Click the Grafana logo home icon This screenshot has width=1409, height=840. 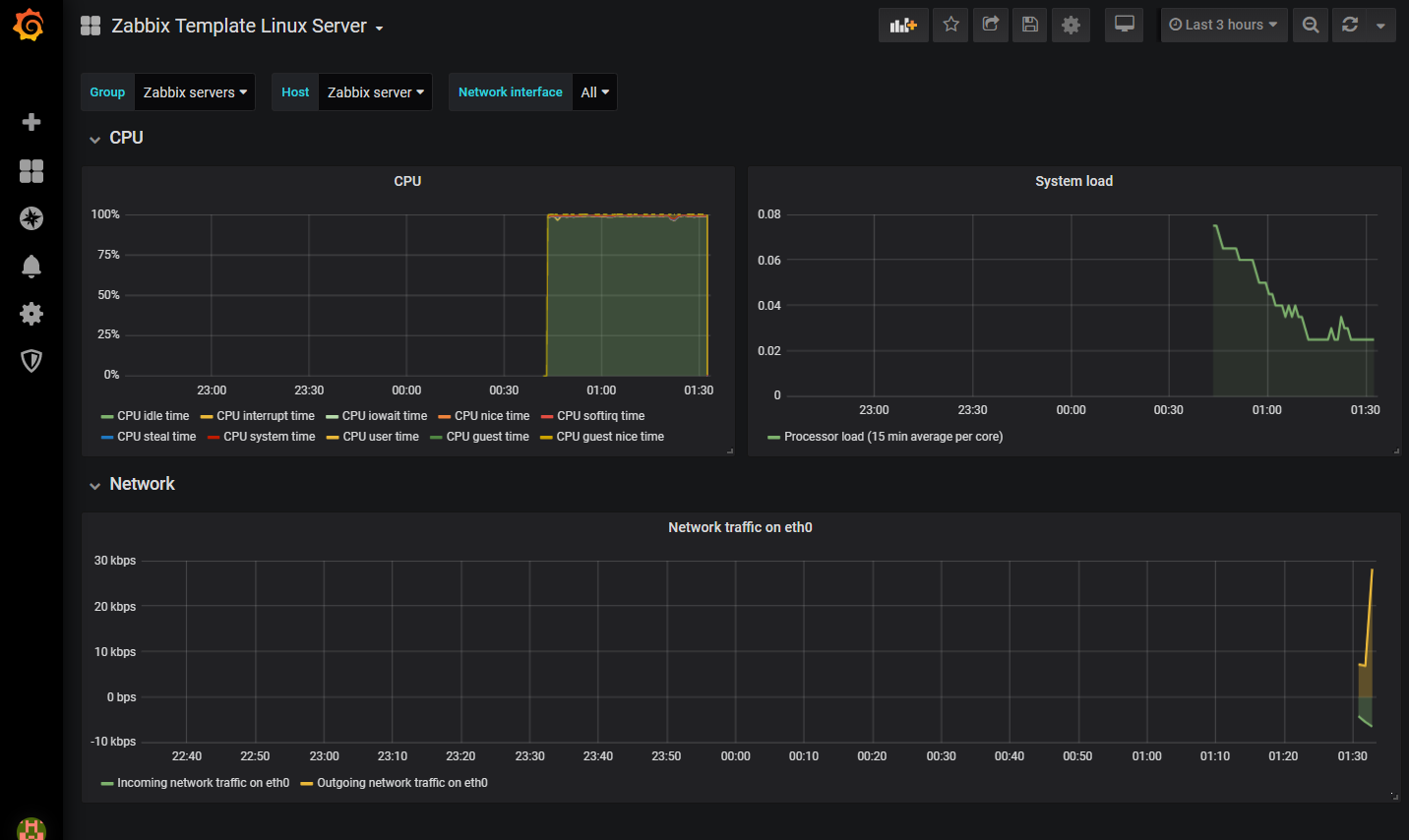click(30, 26)
